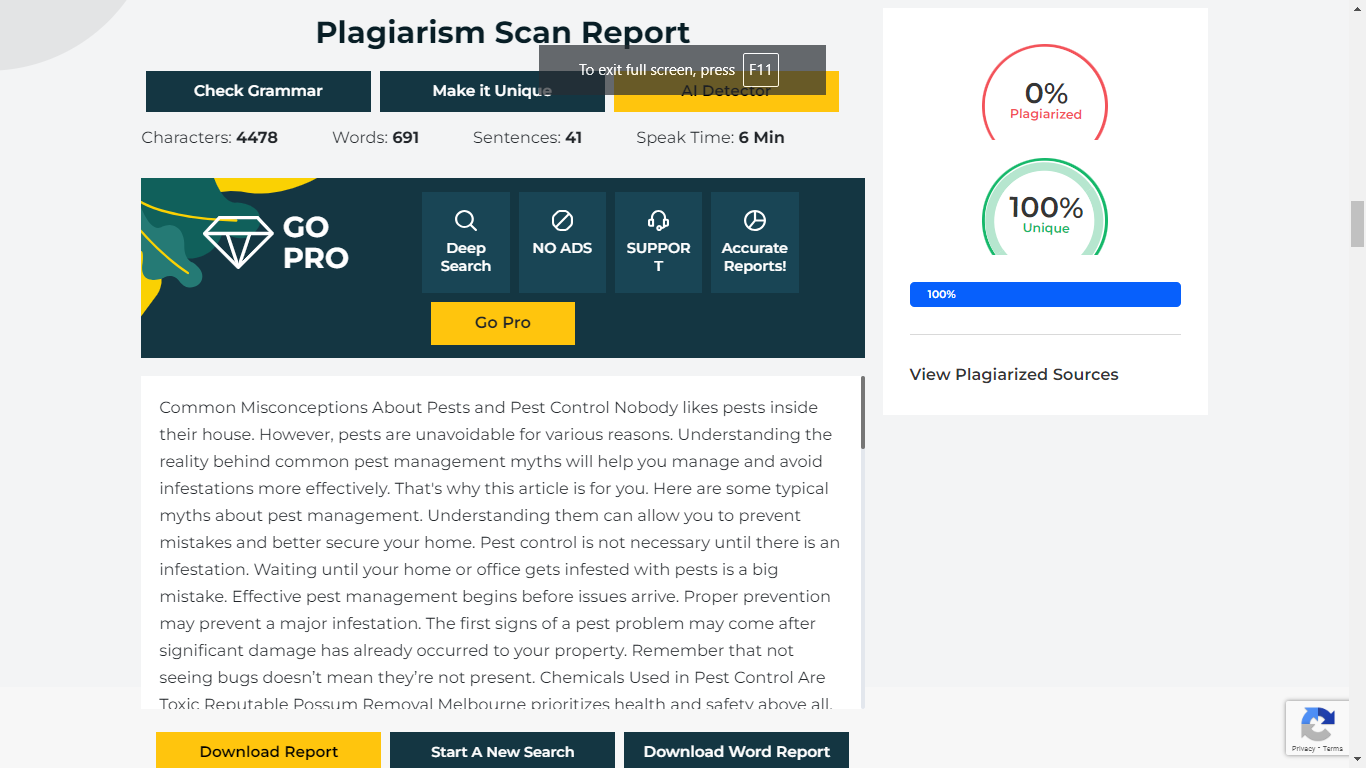Click the Go Pro diamond logo

(238, 242)
